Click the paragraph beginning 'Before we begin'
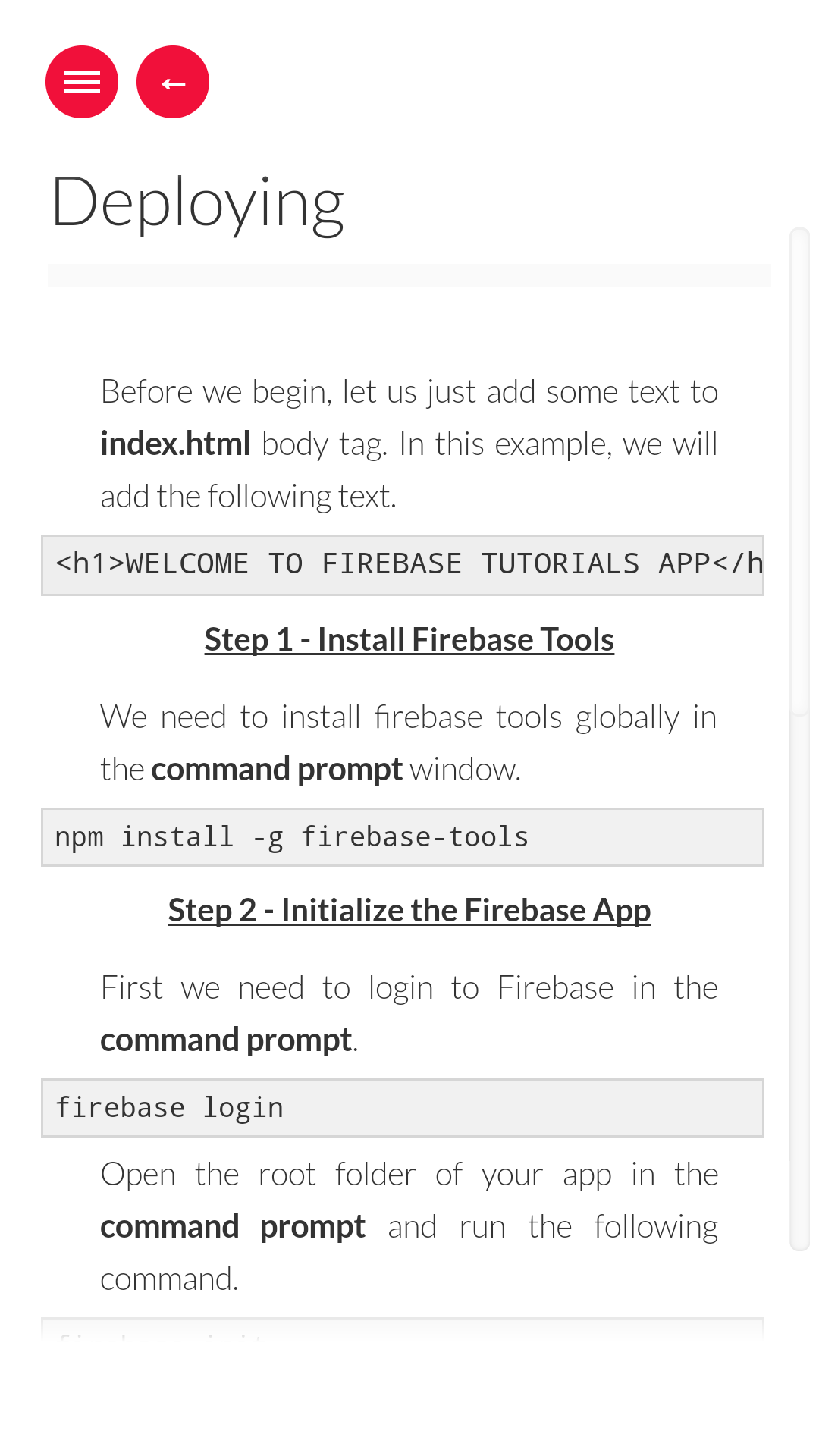819x1456 pixels. coord(409,444)
